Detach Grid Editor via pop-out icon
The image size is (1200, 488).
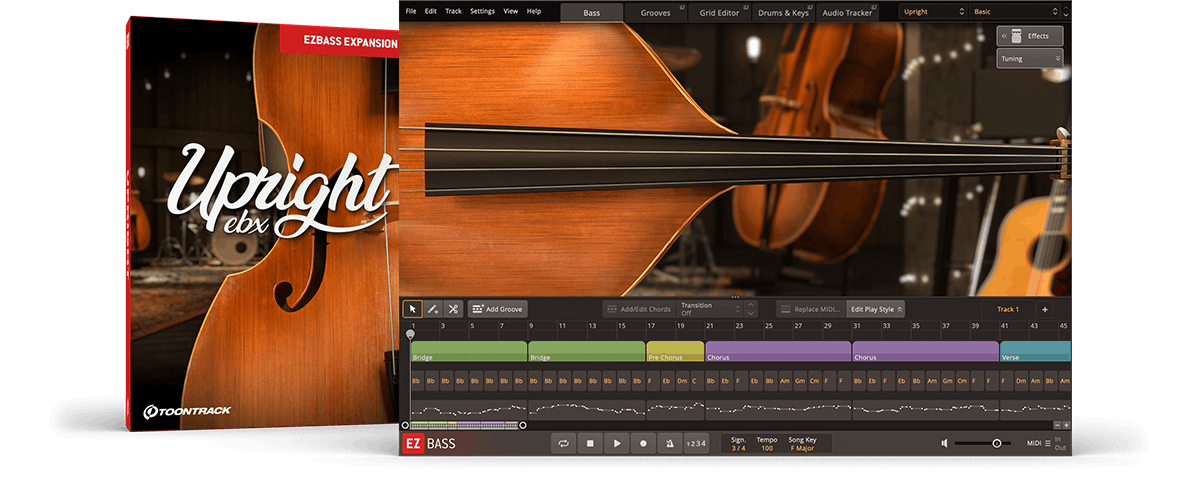pyautogui.click(x=746, y=7)
